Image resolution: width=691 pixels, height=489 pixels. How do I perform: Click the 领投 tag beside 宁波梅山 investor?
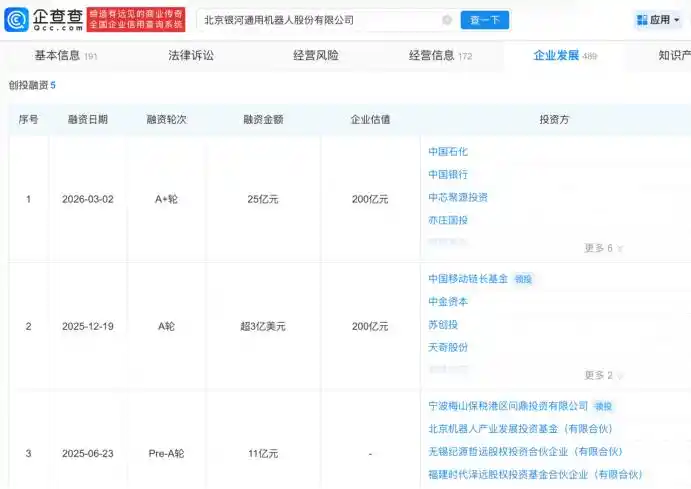point(603,406)
